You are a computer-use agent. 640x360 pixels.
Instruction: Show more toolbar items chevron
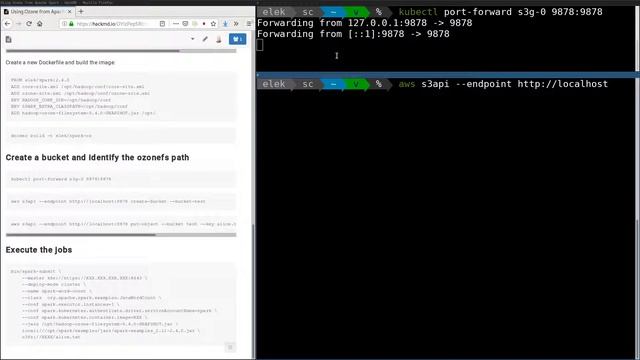[236, 24]
